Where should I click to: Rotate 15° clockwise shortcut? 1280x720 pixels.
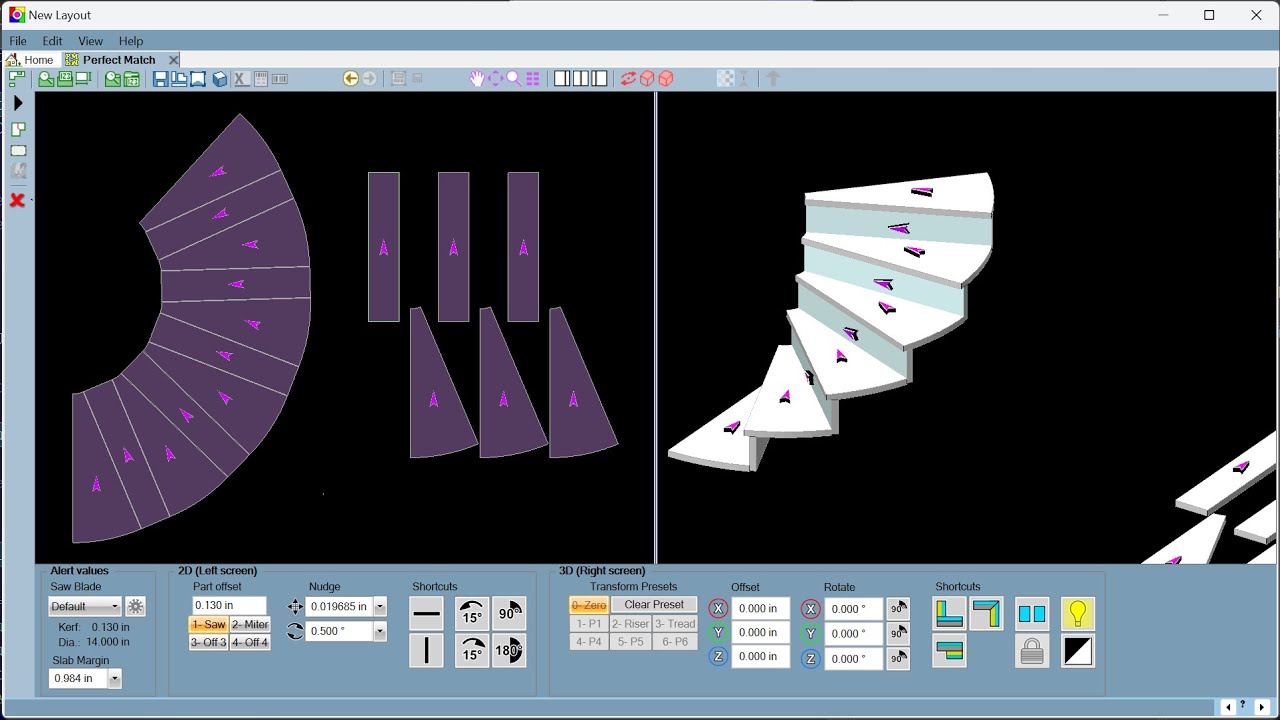point(472,651)
